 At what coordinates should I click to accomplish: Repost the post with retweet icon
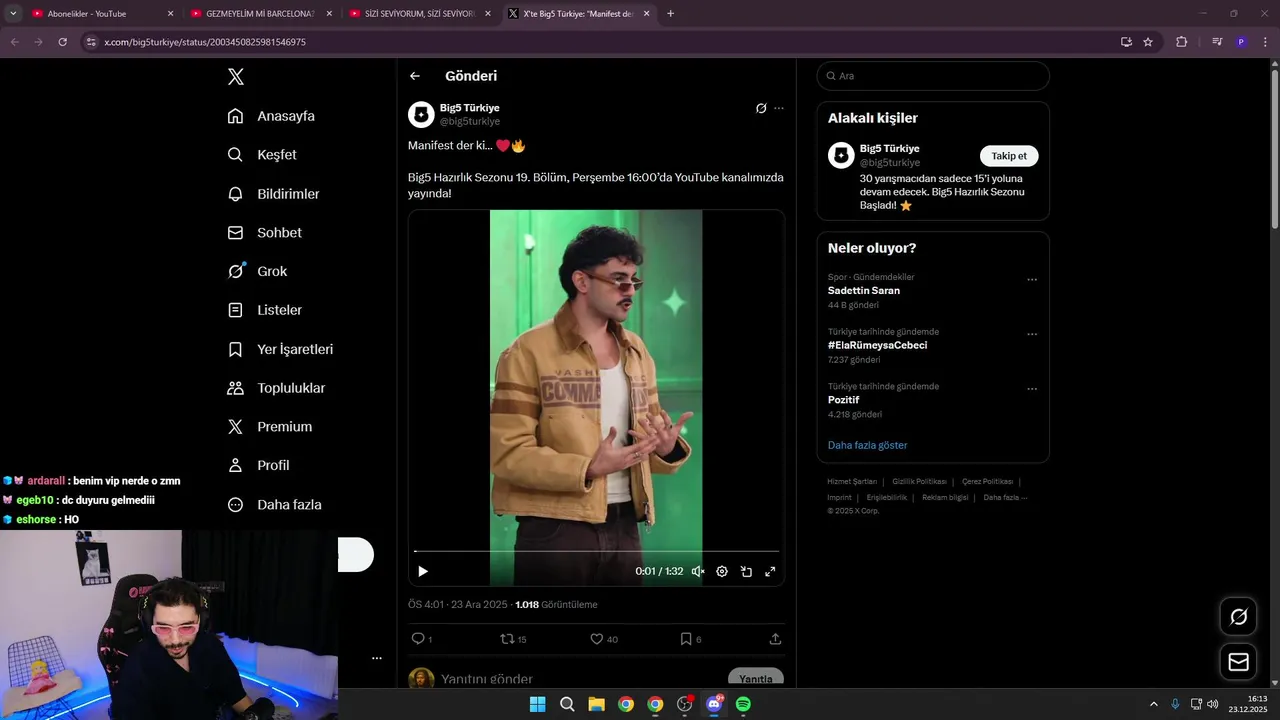point(507,639)
